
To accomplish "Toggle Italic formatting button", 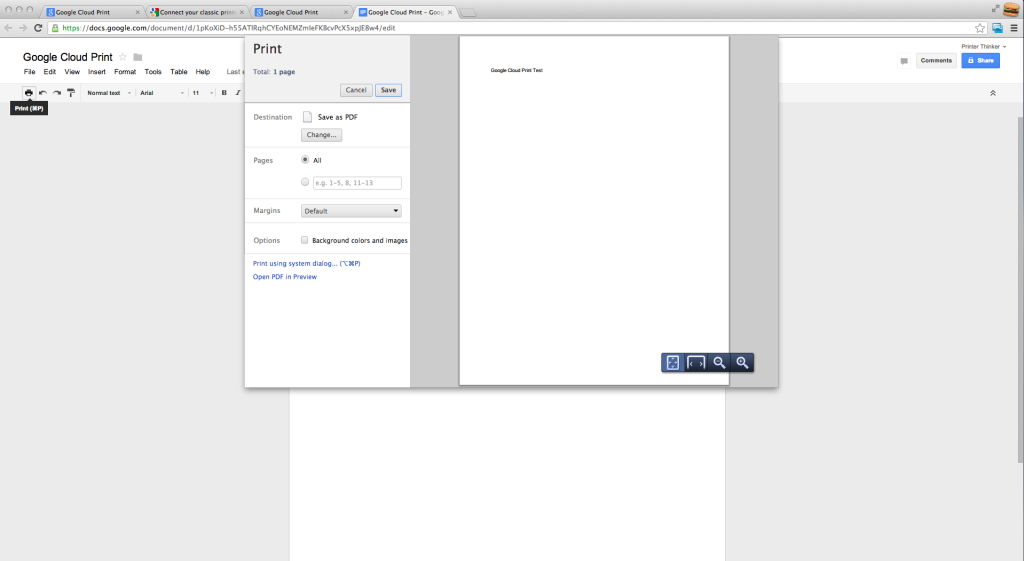I will 238,93.
